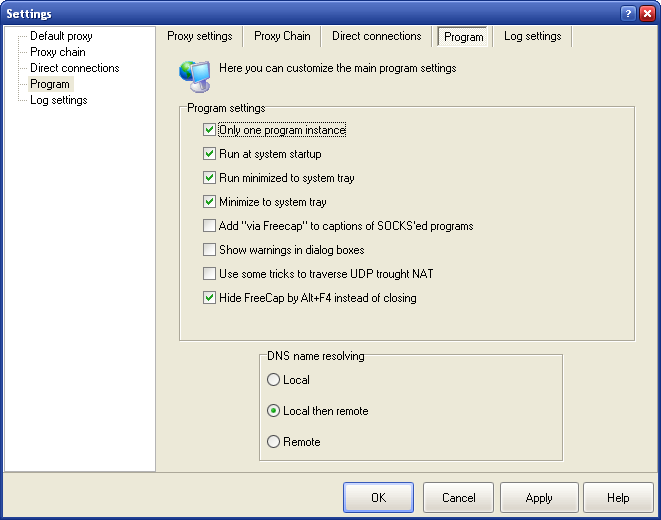Click the Help question mark title button
661x520 pixels.
tap(628, 13)
